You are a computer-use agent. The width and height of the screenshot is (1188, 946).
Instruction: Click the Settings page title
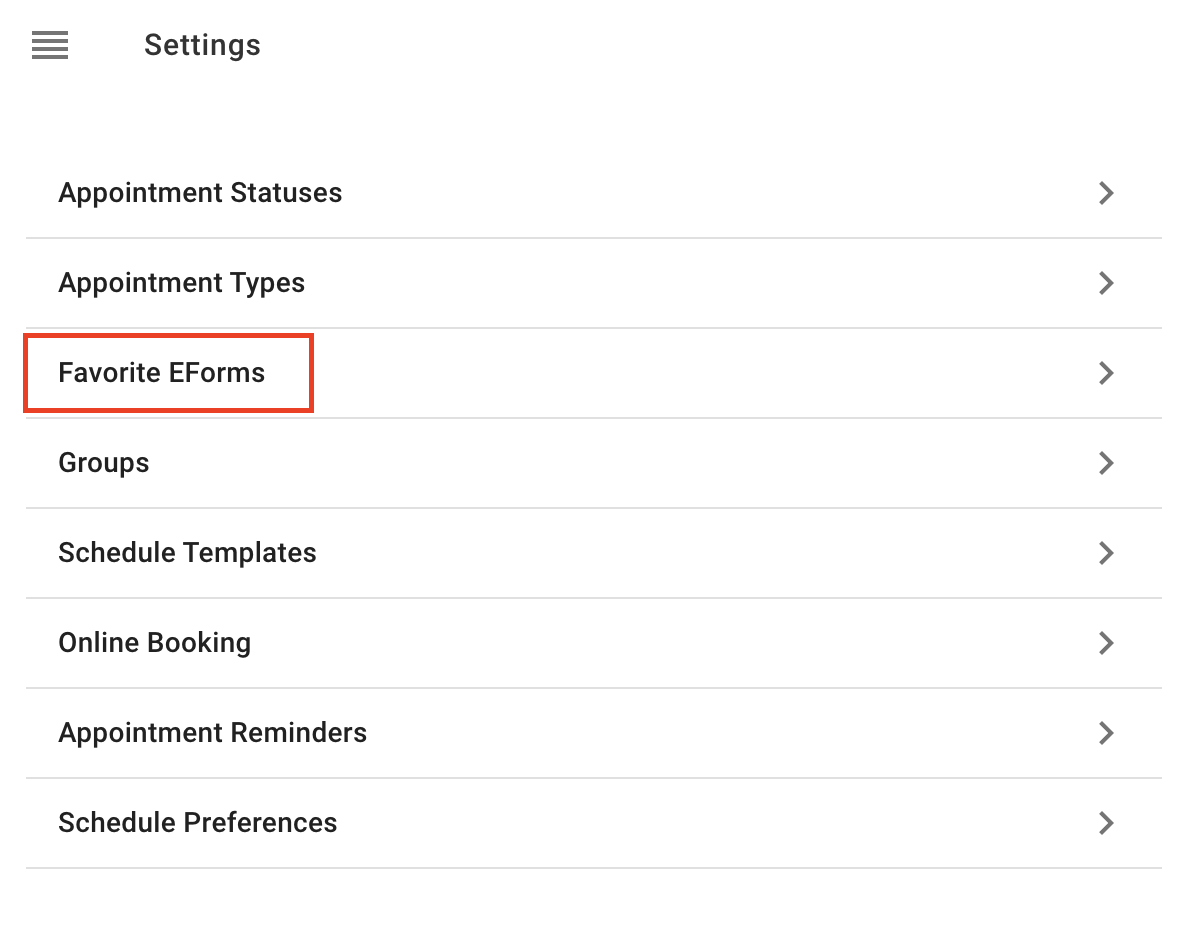tap(202, 45)
